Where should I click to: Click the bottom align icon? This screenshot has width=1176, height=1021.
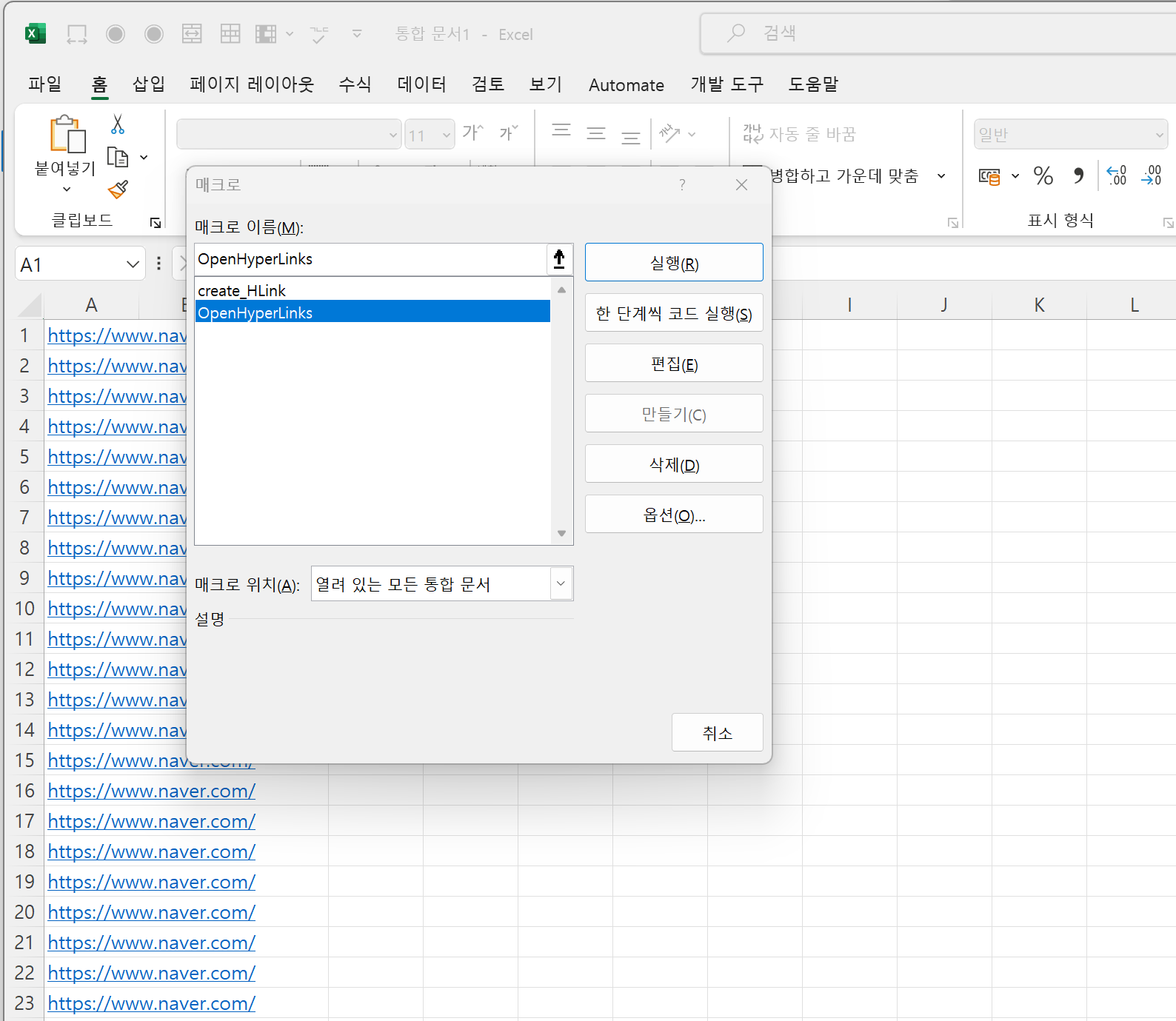(631, 137)
